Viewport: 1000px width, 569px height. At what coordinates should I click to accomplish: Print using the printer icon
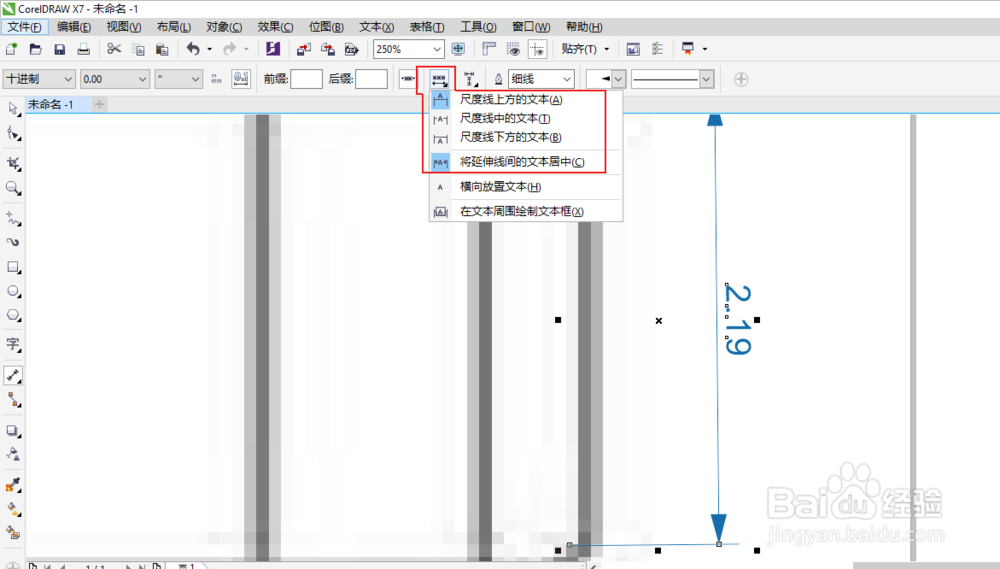point(84,49)
